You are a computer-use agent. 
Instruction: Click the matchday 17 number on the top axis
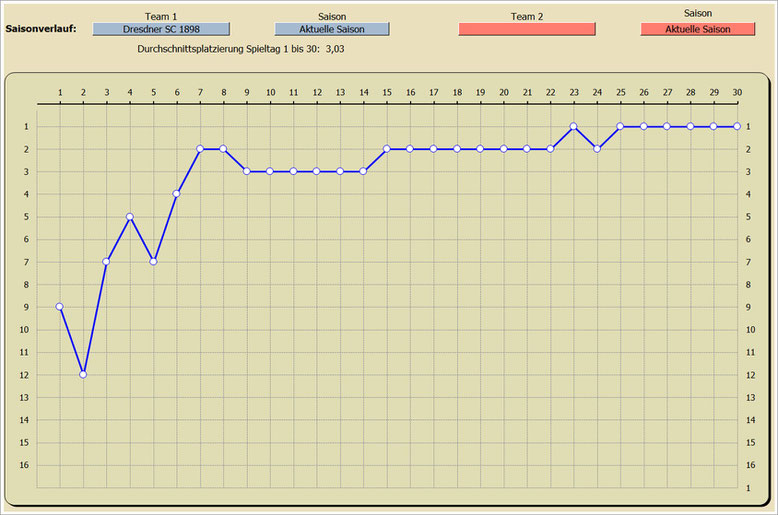(434, 92)
